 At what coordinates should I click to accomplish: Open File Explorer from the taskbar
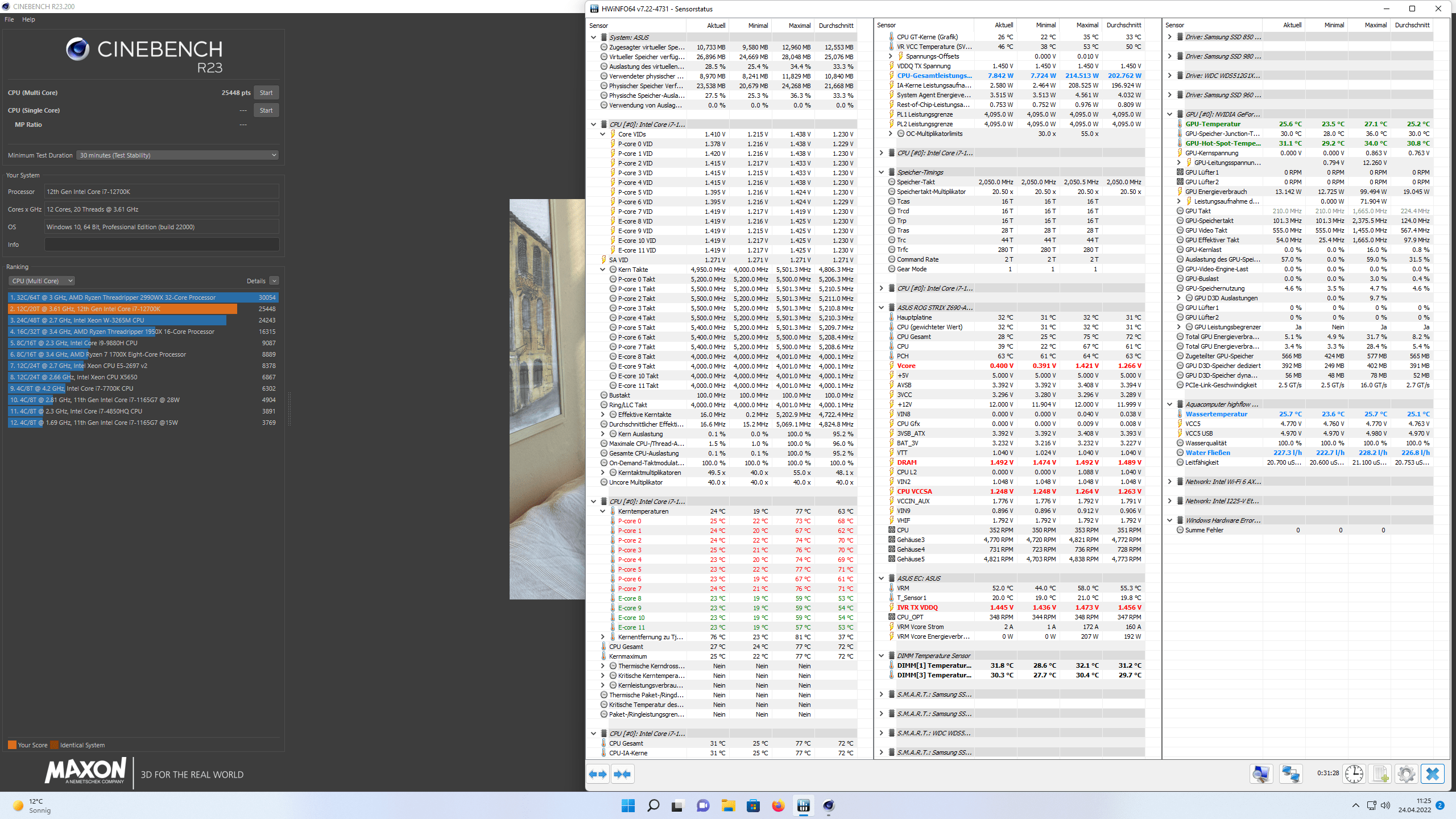click(x=728, y=805)
